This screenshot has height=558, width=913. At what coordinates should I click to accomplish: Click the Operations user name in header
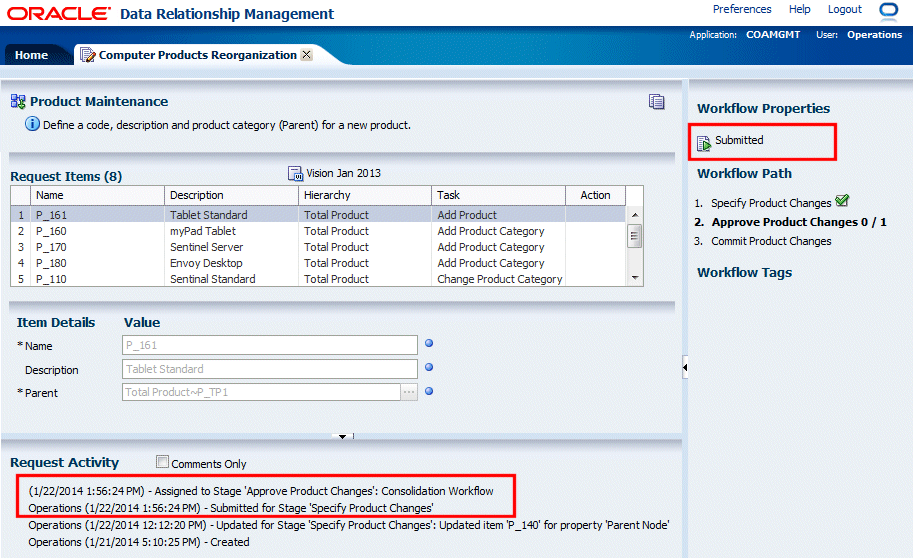click(x=875, y=34)
